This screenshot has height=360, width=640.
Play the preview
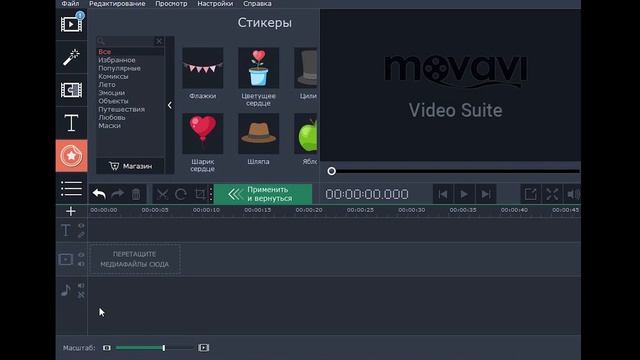click(464, 194)
